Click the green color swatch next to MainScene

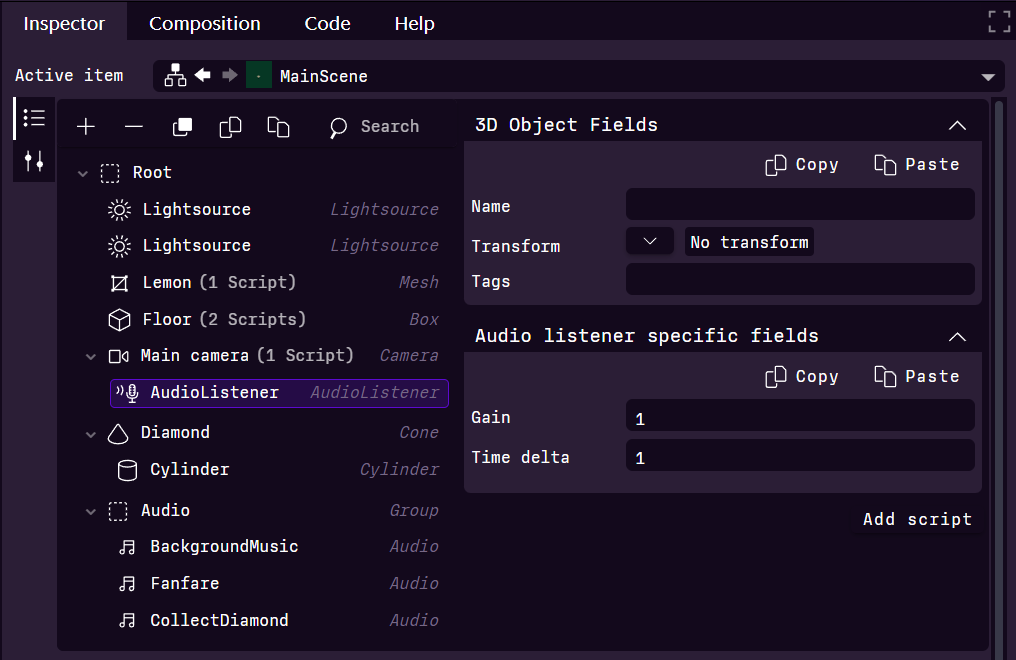pos(258,75)
